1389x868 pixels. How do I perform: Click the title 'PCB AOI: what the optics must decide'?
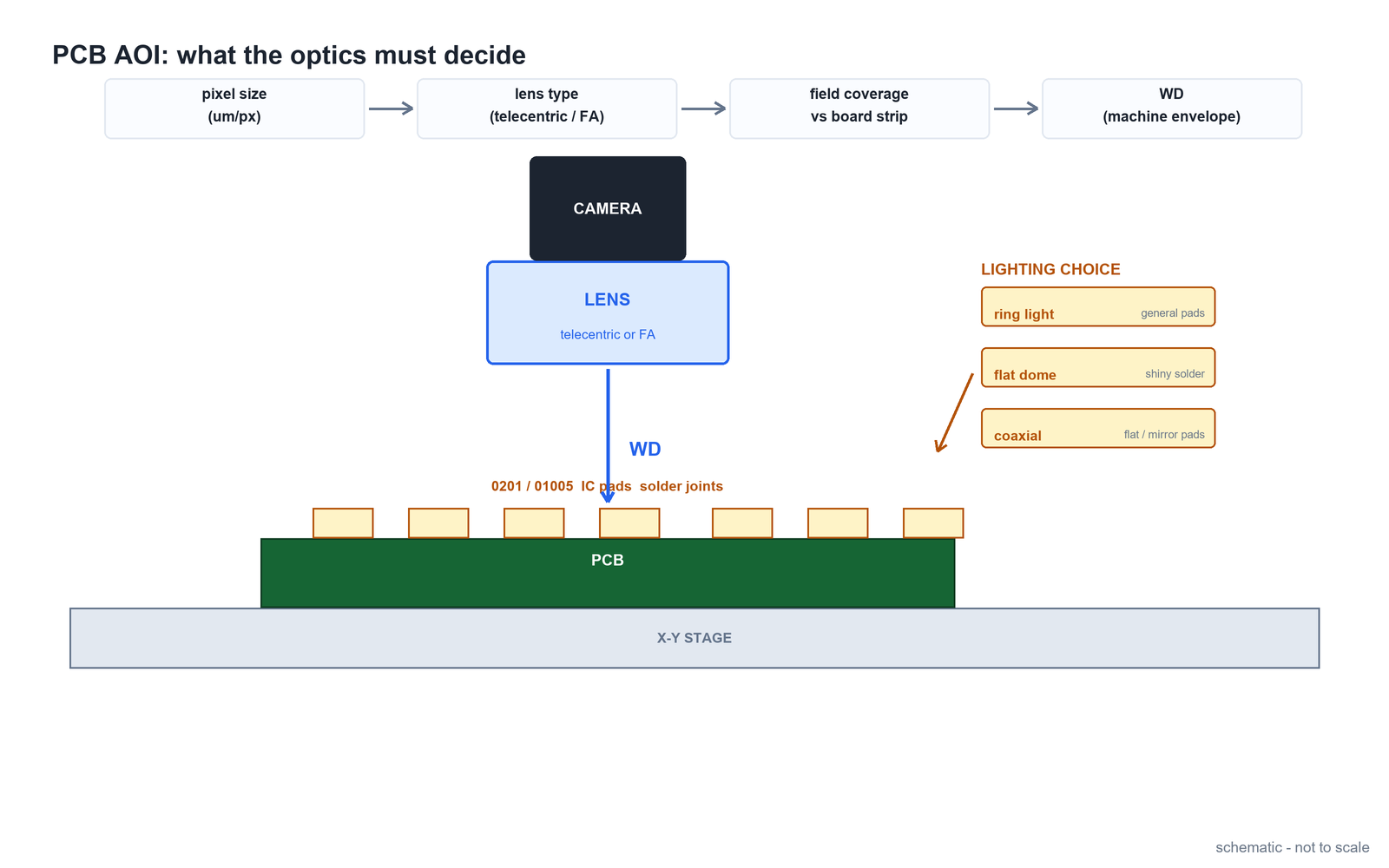point(289,55)
